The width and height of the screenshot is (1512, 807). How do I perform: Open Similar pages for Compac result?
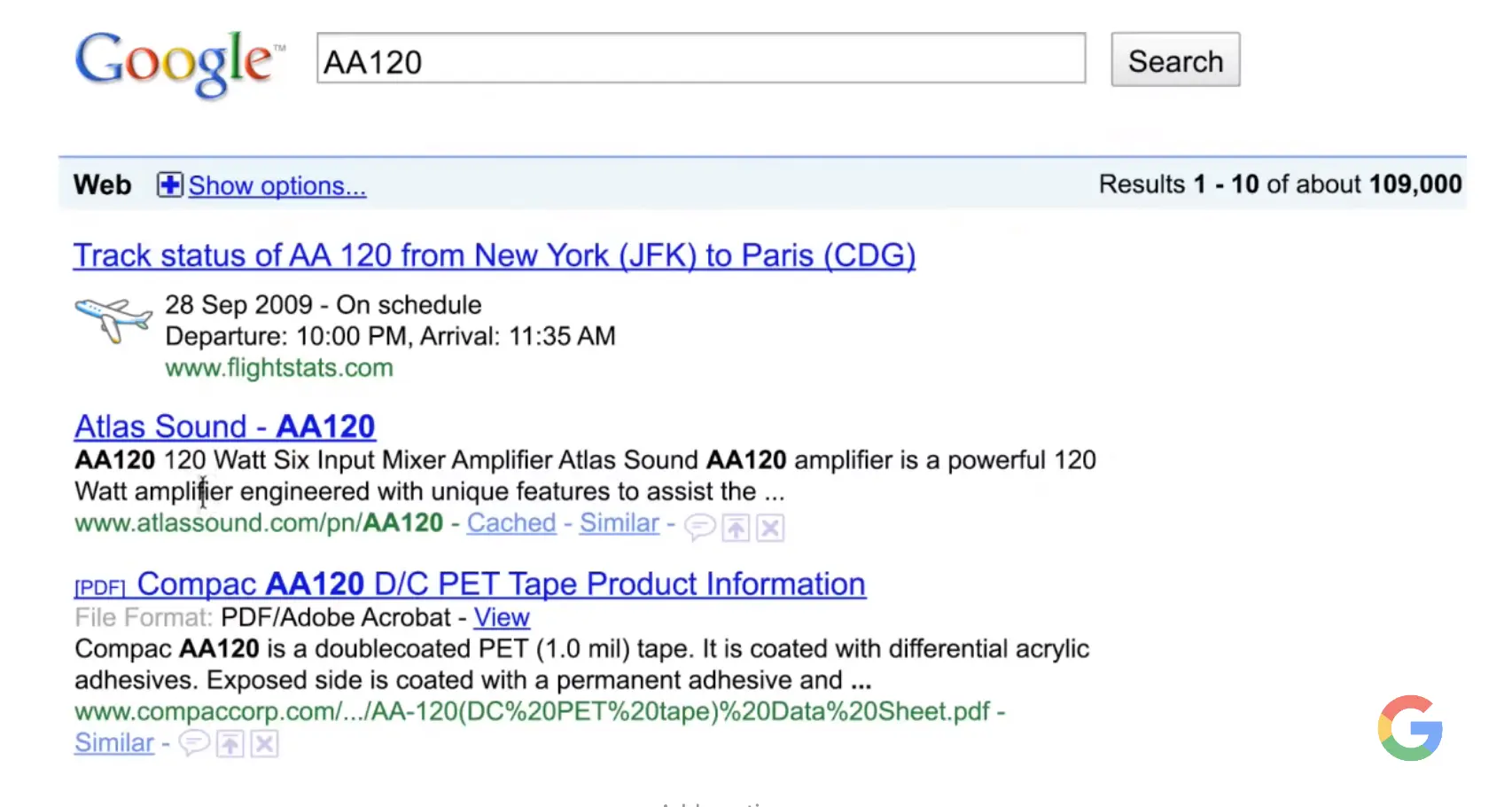point(114,743)
